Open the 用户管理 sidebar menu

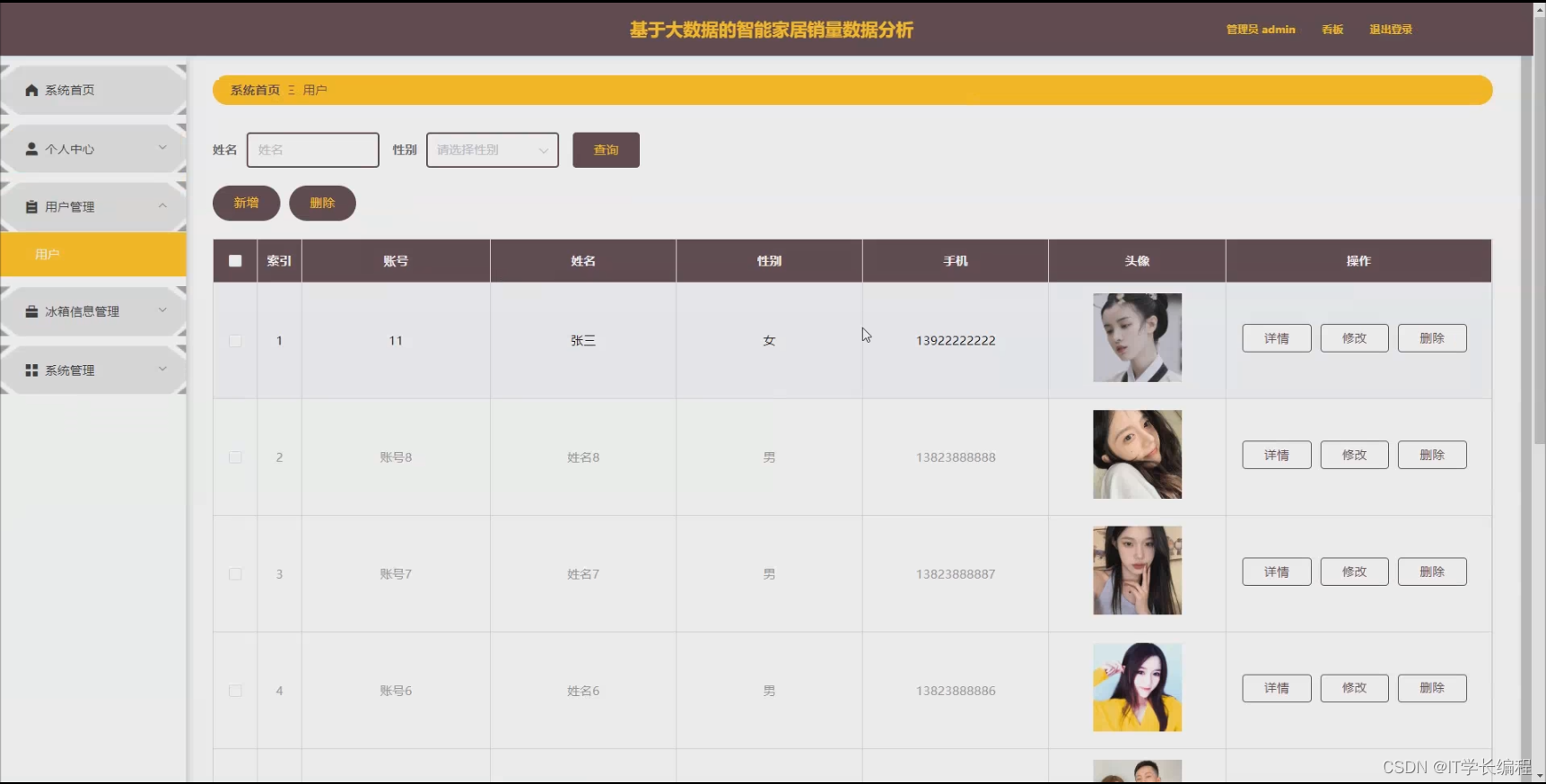93,206
